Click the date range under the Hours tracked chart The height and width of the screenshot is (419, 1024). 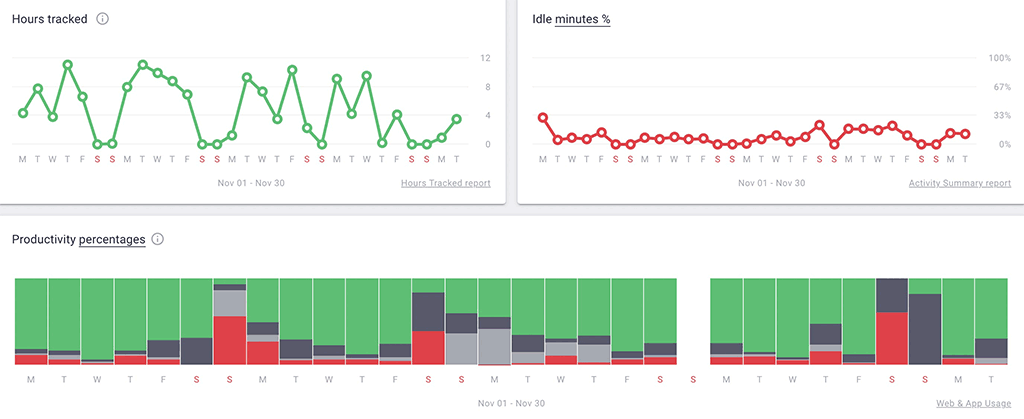[x=253, y=183]
